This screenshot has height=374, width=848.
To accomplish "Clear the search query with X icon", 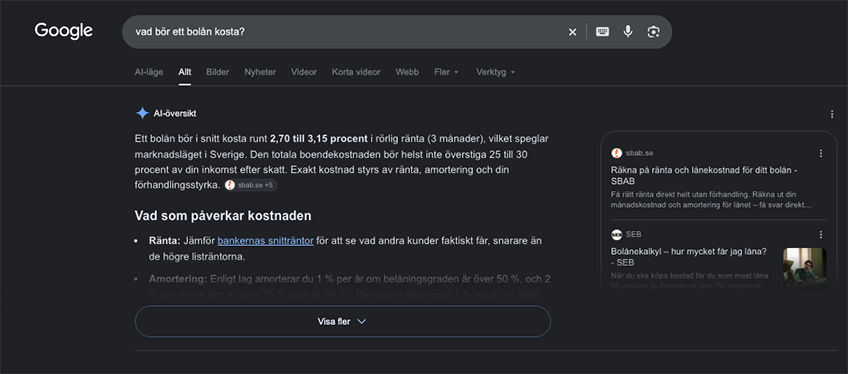I will [x=572, y=32].
